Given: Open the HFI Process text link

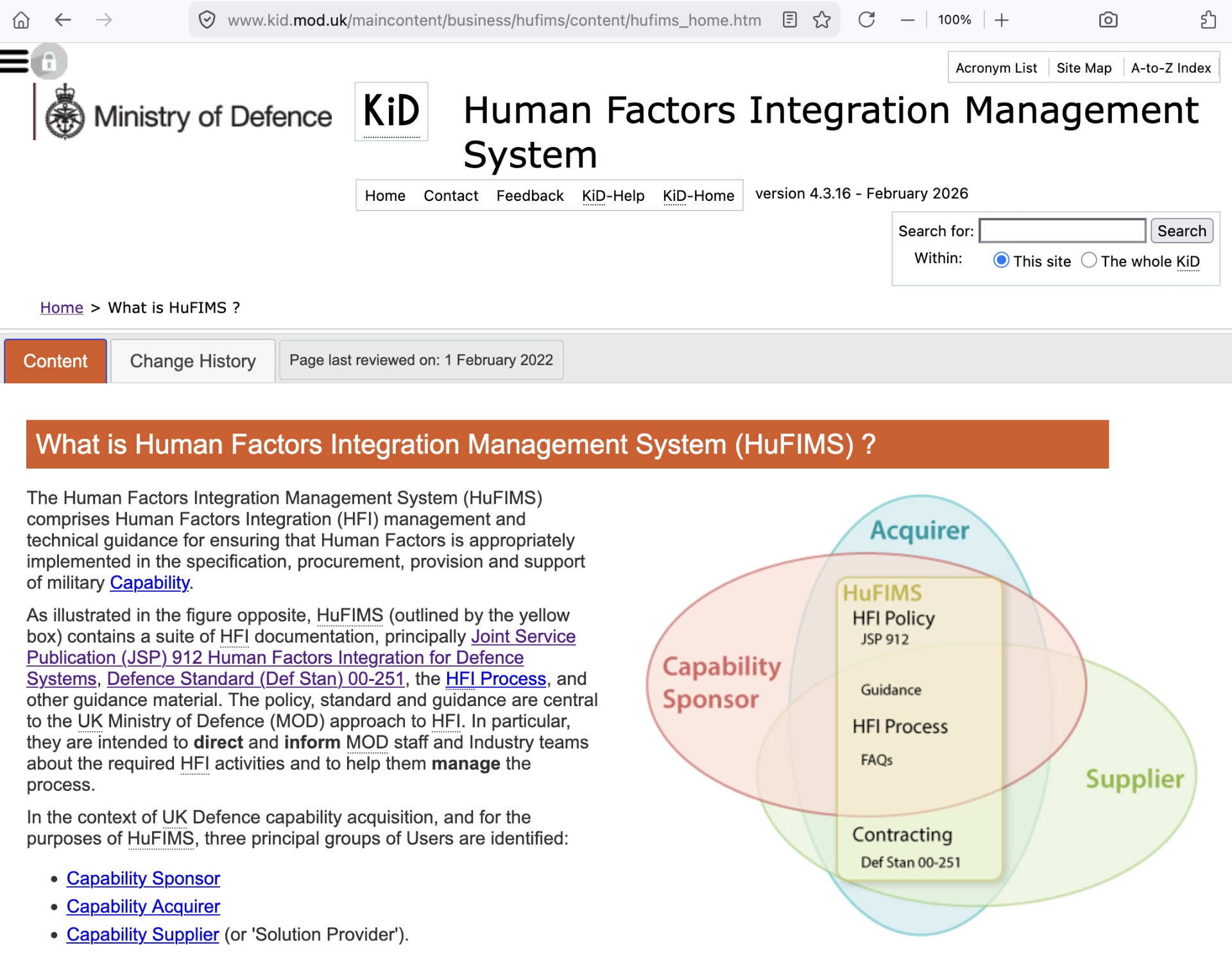Looking at the screenshot, I should tap(495, 679).
